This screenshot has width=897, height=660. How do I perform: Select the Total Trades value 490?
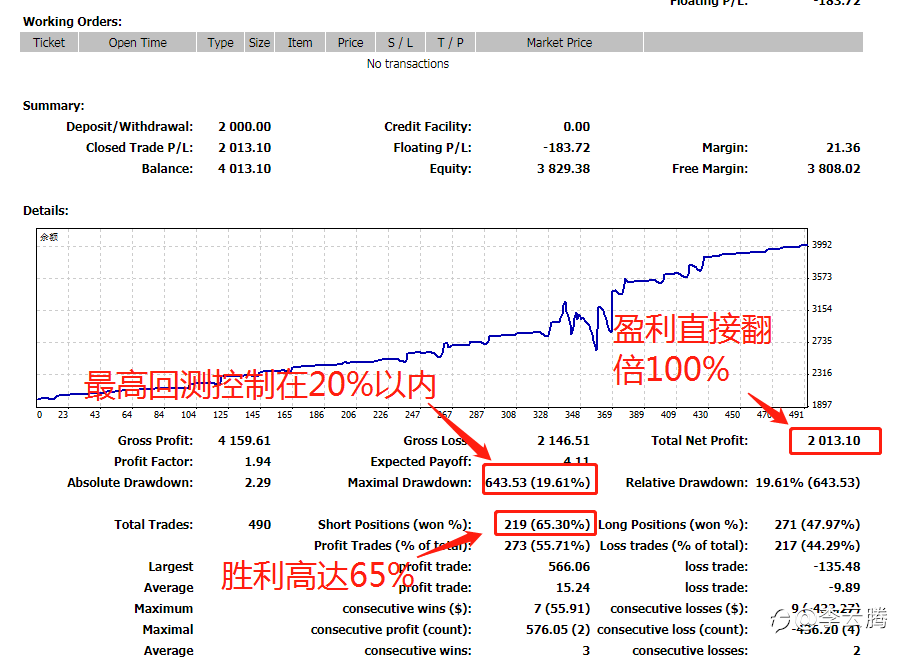[260, 524]
